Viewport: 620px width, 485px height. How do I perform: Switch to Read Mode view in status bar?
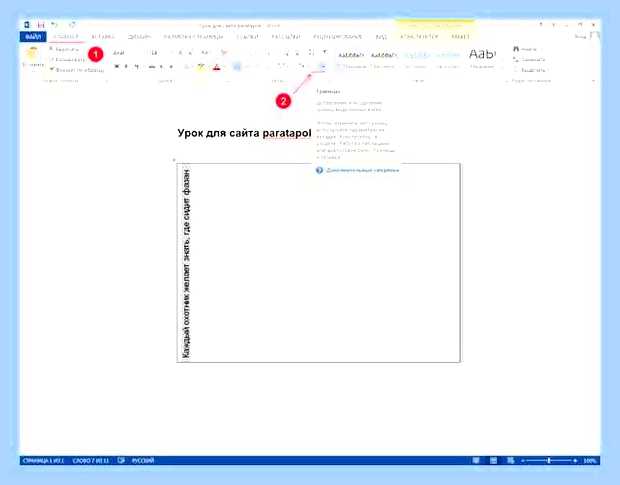tap(476, 460)
